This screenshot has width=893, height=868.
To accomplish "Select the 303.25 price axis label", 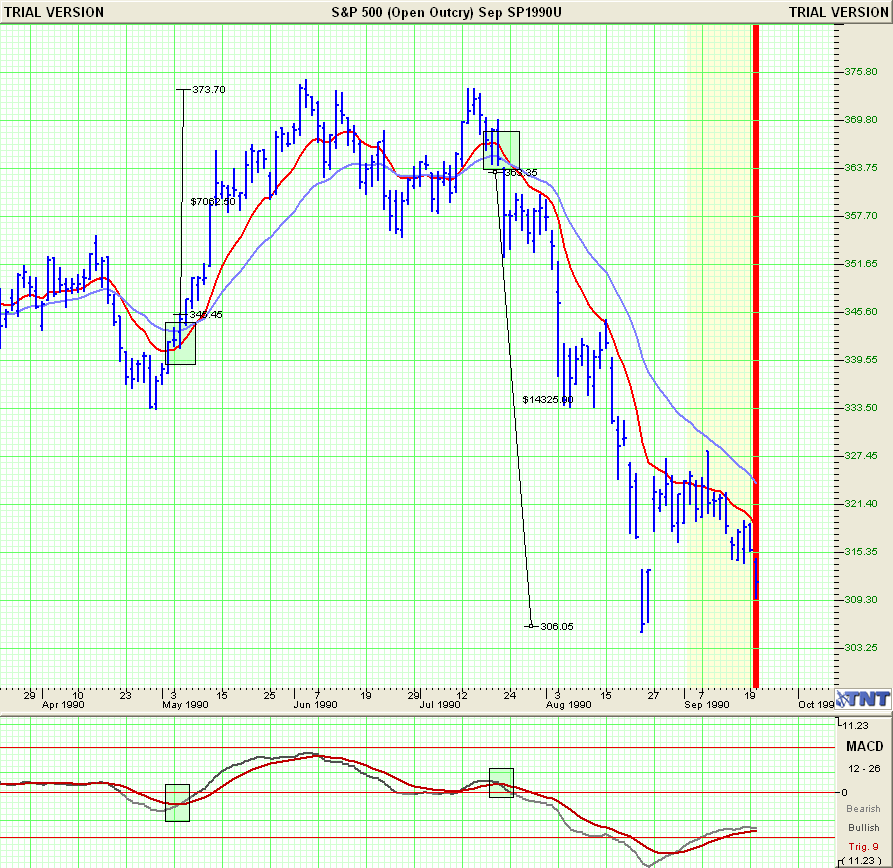I will (x=861, y=648).
